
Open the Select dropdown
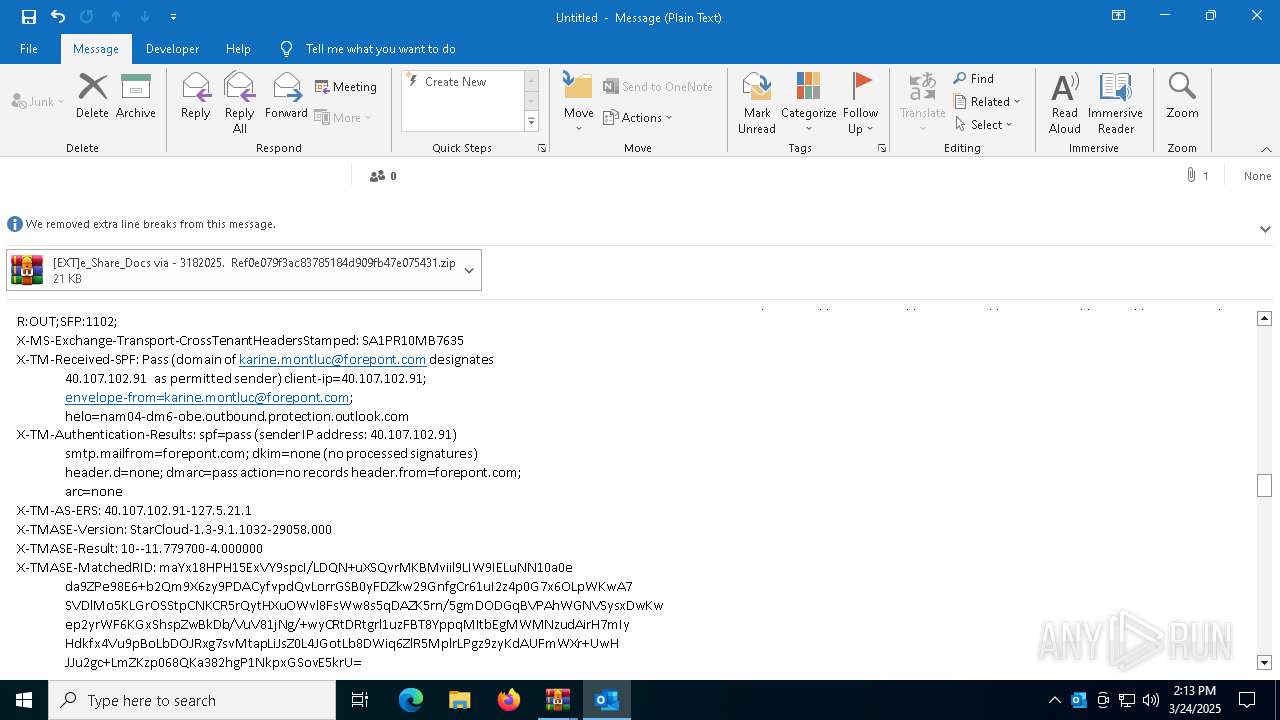tap(983, 124)
